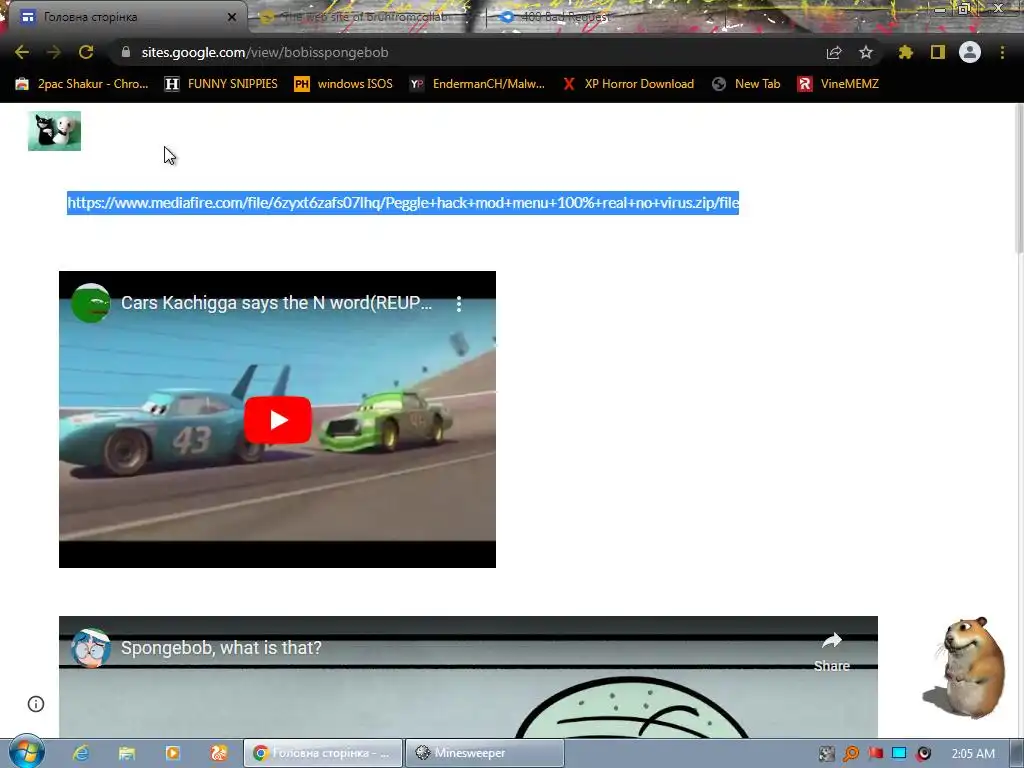Screen dimensions: 1024x768
Task: Open the Windows Start orb
Action: [x=26, y=752]
